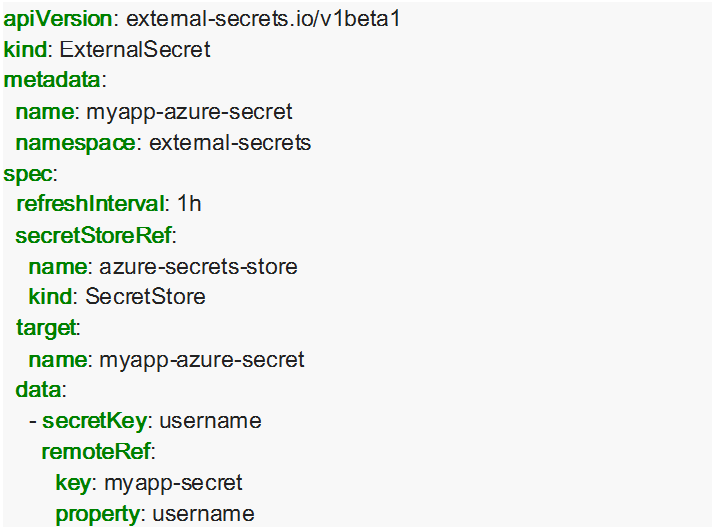Click the data key
The width and height of the screenshot is (712, 529).
(39, 390)
